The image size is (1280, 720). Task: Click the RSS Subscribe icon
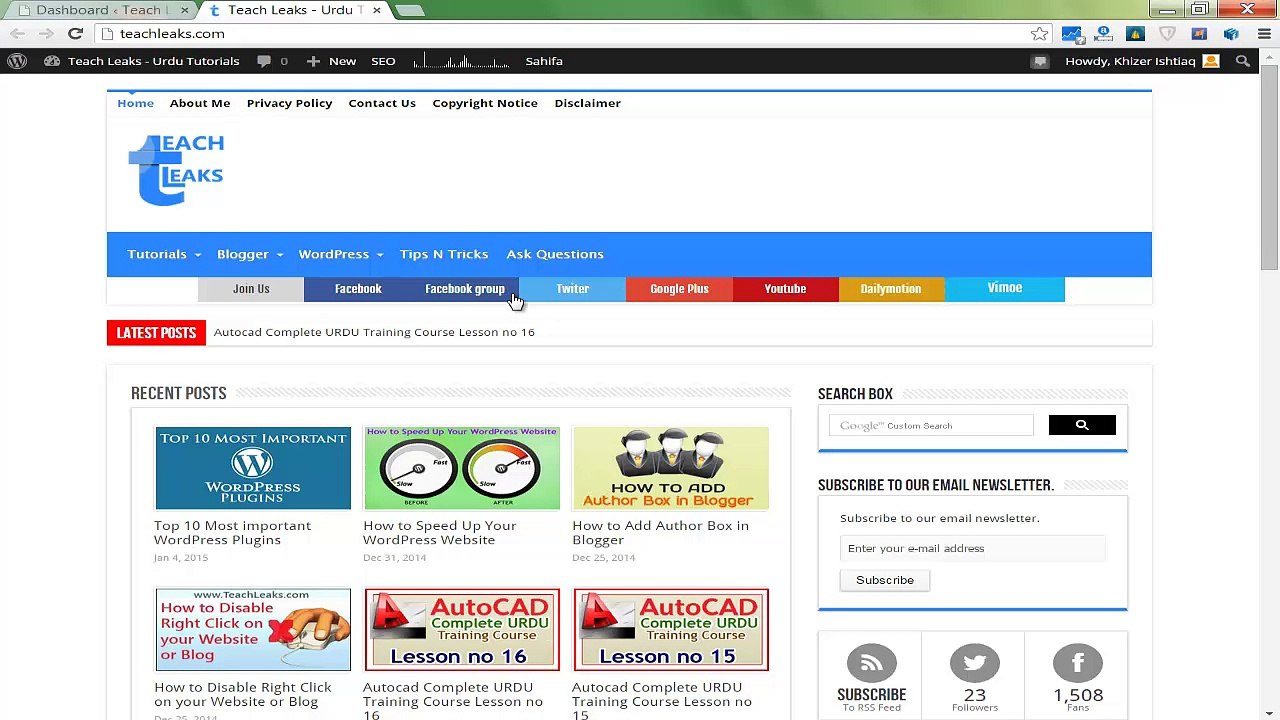[x=871, y=664]
